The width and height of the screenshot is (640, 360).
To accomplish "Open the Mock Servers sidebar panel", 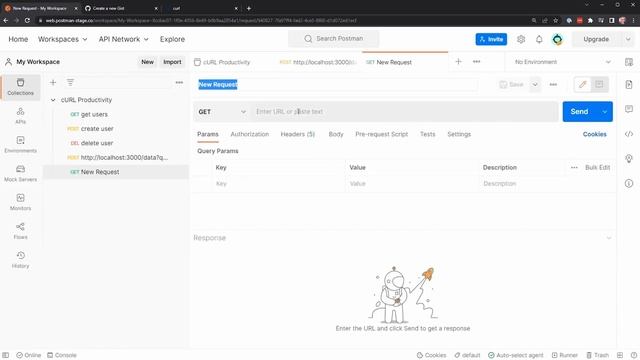I will (20, 173).
